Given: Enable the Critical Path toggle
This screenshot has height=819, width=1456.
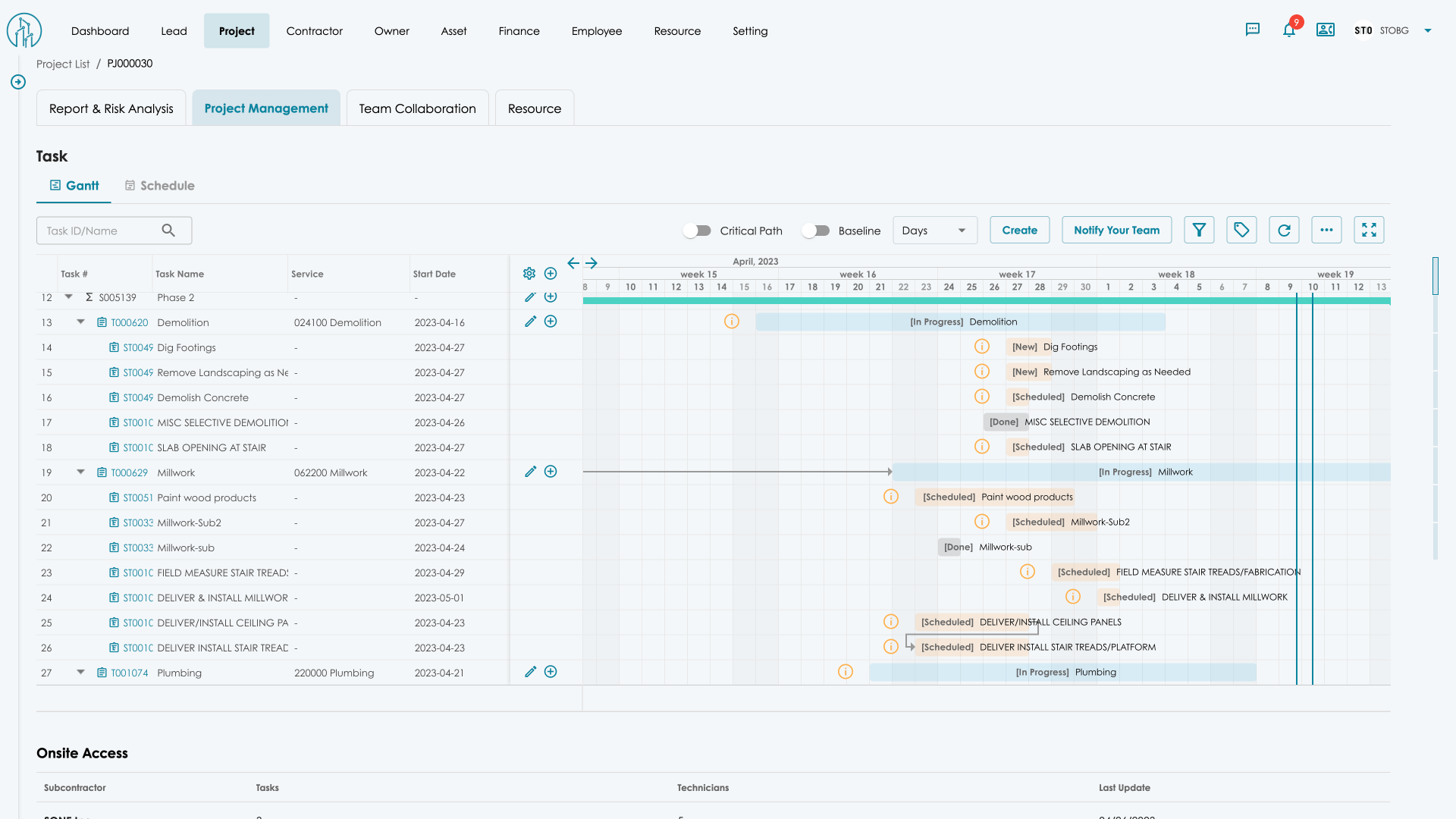Looking at the screenshot, I should [x=697, y=231].
